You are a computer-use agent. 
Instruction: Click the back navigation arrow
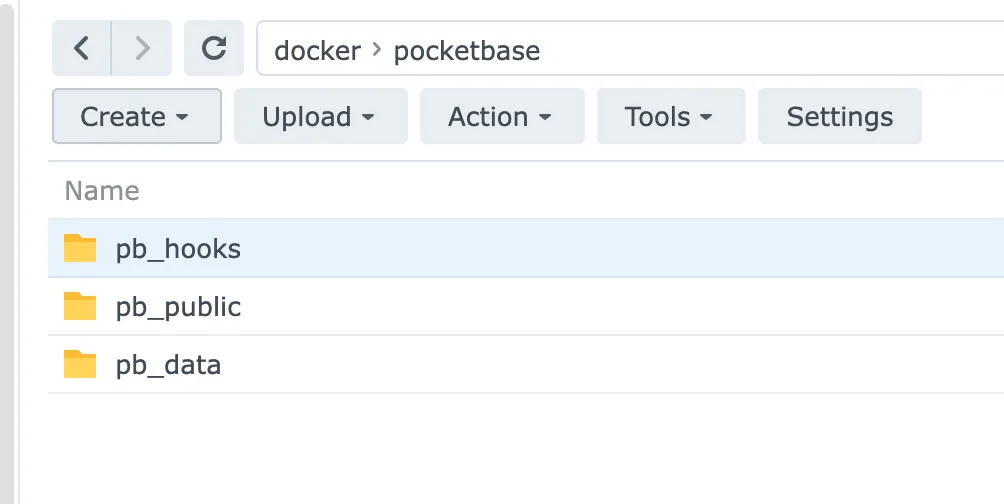click(x=82, y=48)
